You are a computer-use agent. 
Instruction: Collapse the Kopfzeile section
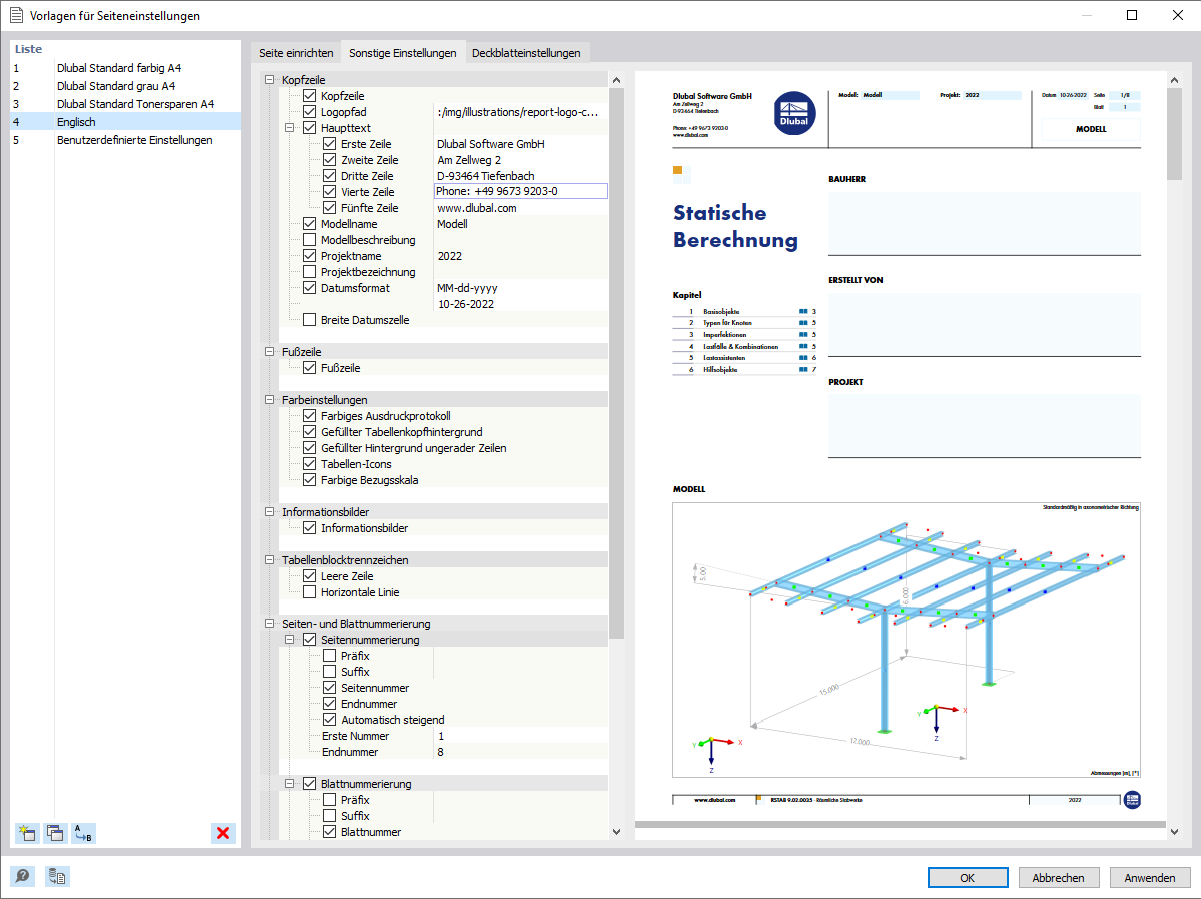point(269,80)
